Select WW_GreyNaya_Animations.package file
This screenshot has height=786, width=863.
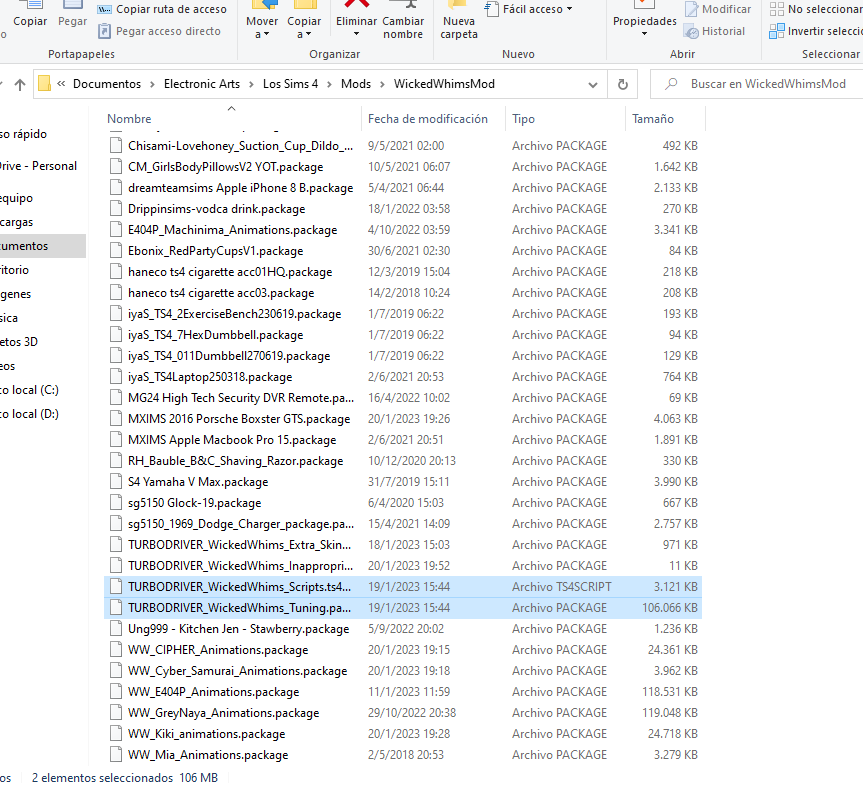coord(402,713)
